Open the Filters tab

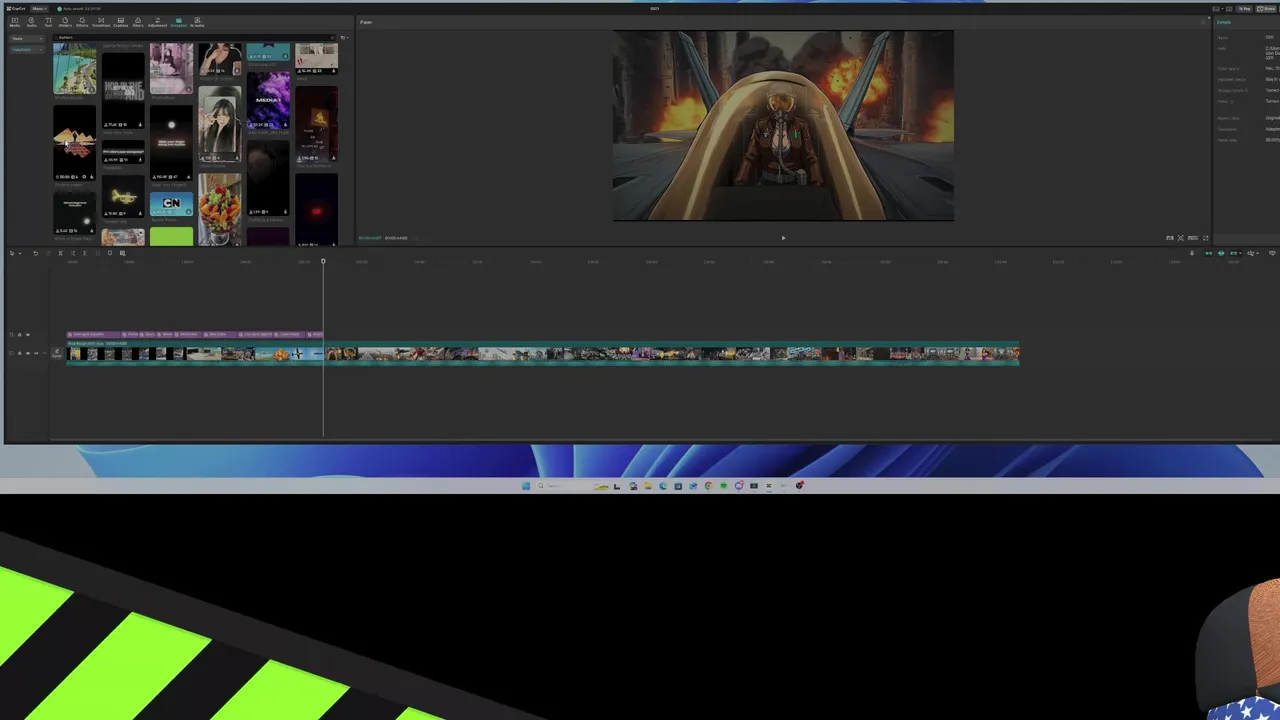pos(138,22)
